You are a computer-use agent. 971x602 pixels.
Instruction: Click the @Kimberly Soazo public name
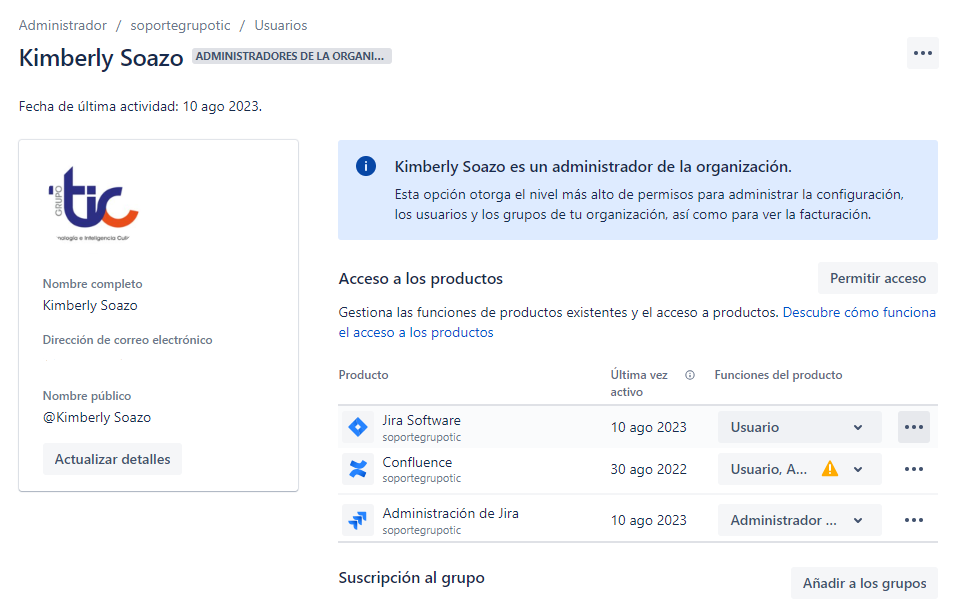click(97, 417)
